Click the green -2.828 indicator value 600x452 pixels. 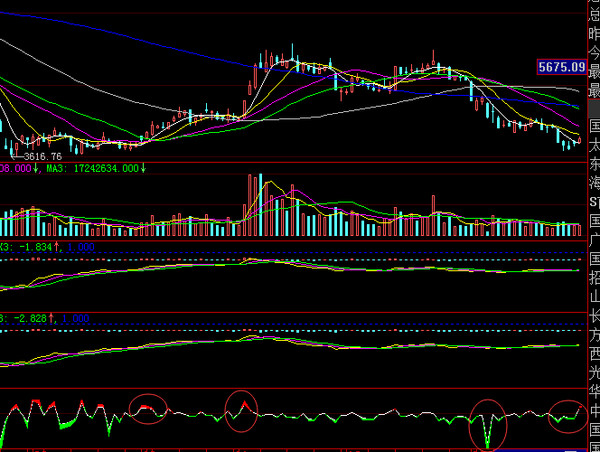pos(30,318)
